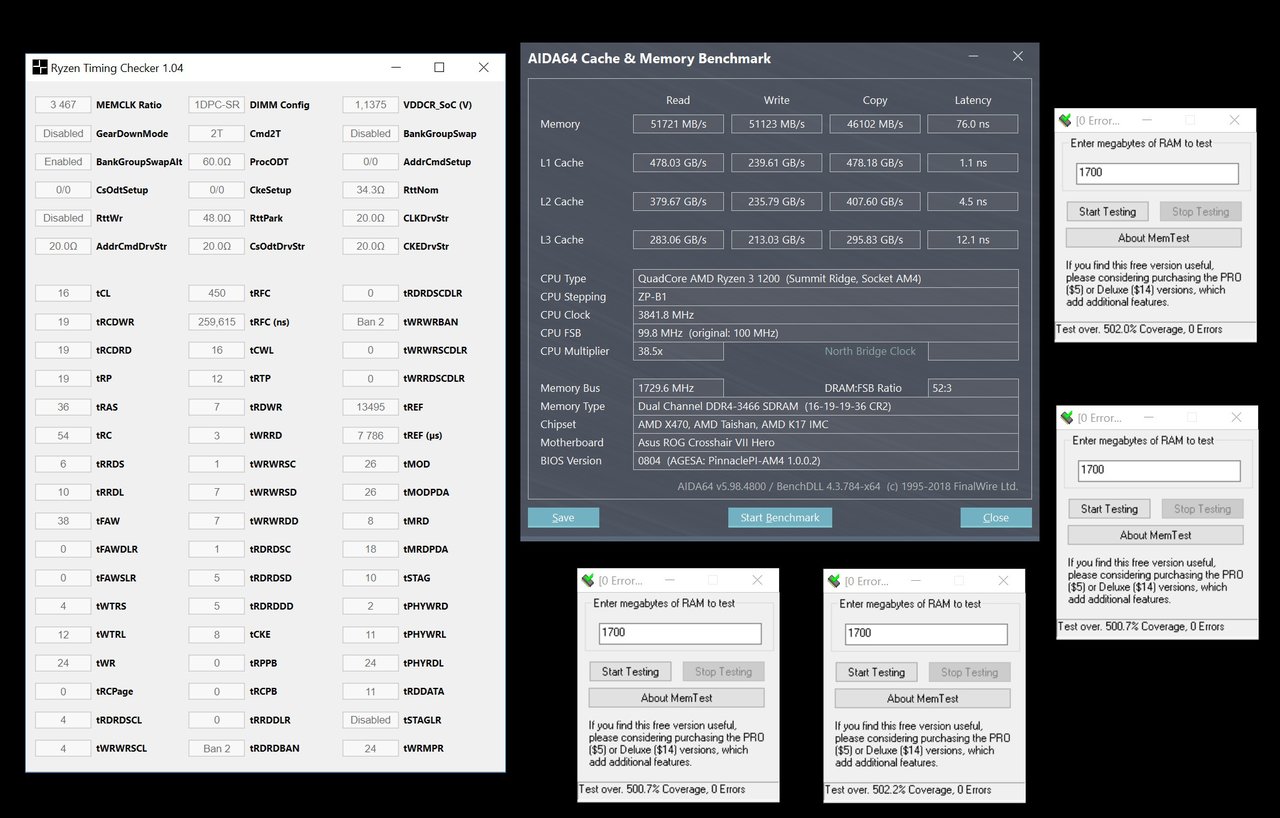Click the Cmd2T value 2T
The height and width of the screenshot is (818, 1280).
click(217, 133)
